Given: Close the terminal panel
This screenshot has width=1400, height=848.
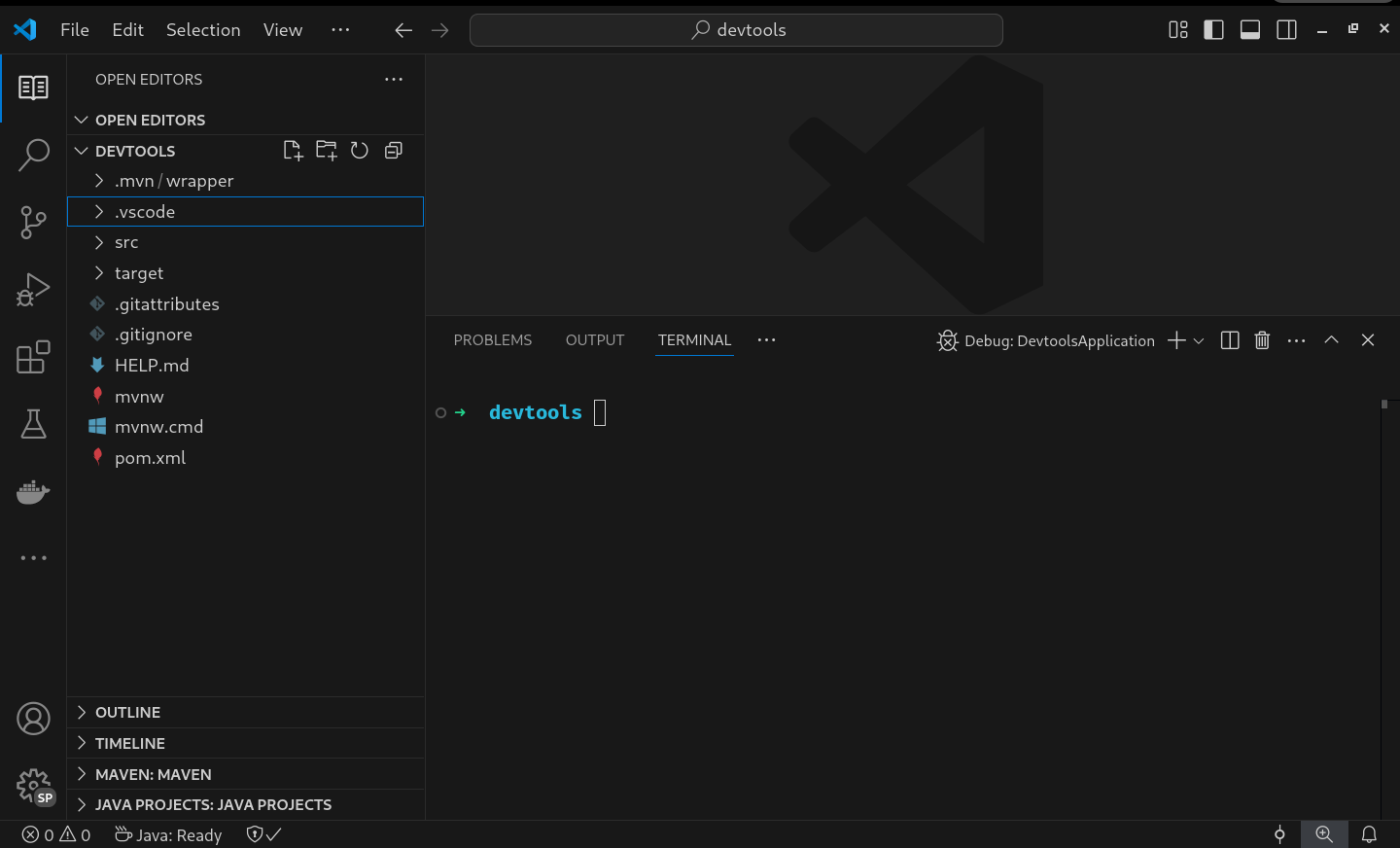Looking at the screenshot, I should click(1368, 340).
